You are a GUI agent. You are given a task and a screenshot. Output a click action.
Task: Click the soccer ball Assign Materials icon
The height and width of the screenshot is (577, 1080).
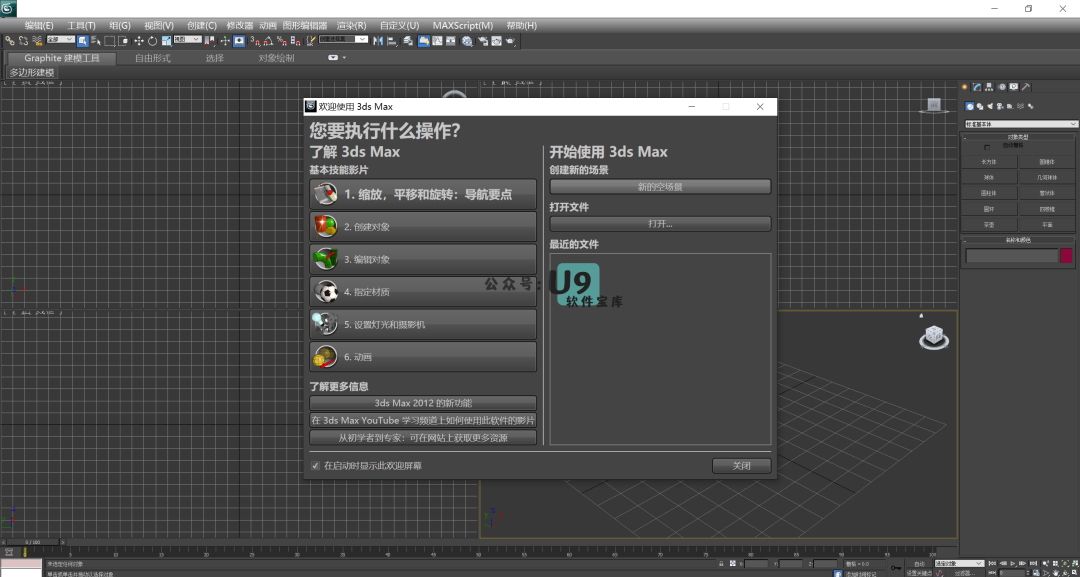click(x=327, y=292)
